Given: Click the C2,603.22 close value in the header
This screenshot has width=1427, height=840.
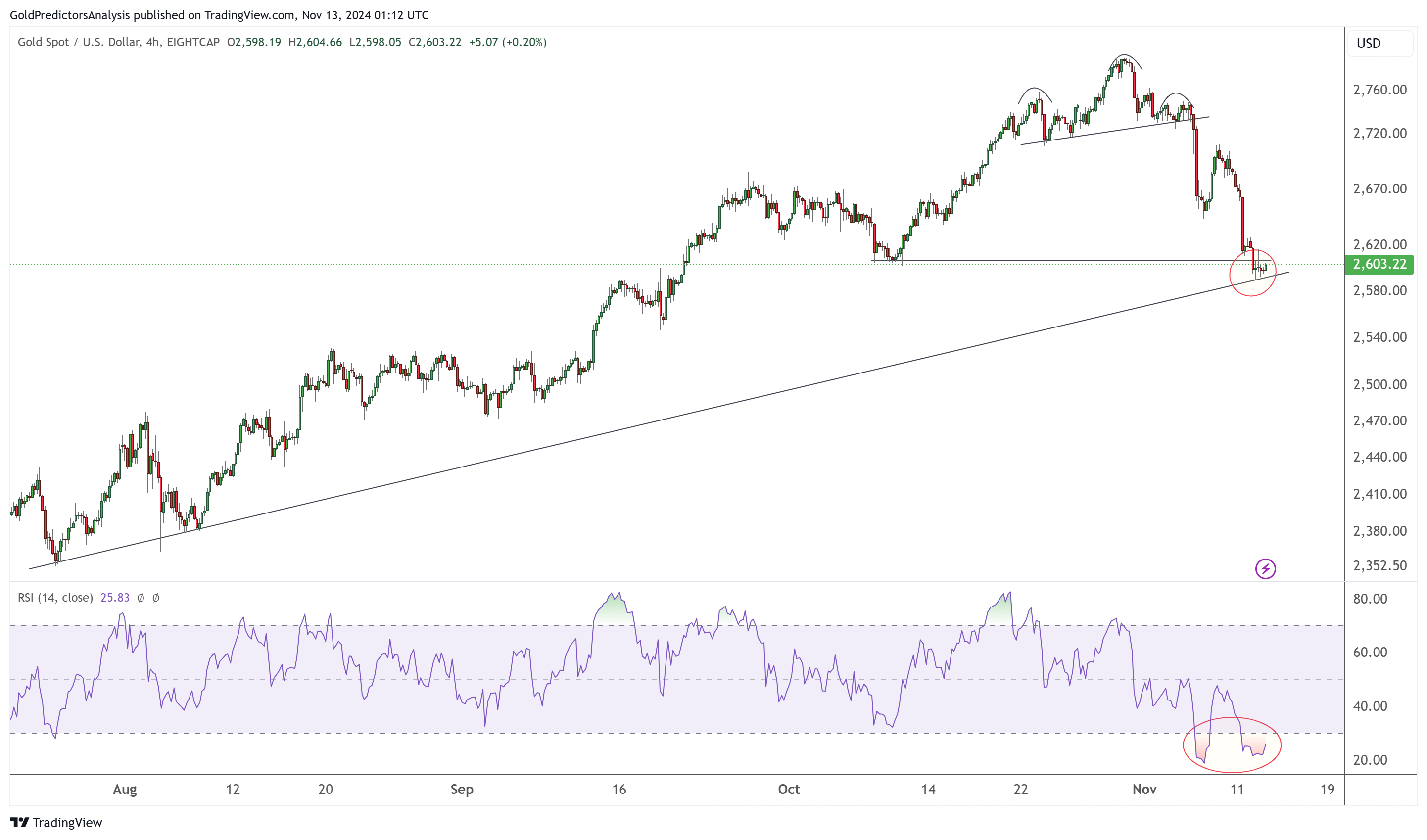Looking at the screenshot, I should (x=435, y=42).
